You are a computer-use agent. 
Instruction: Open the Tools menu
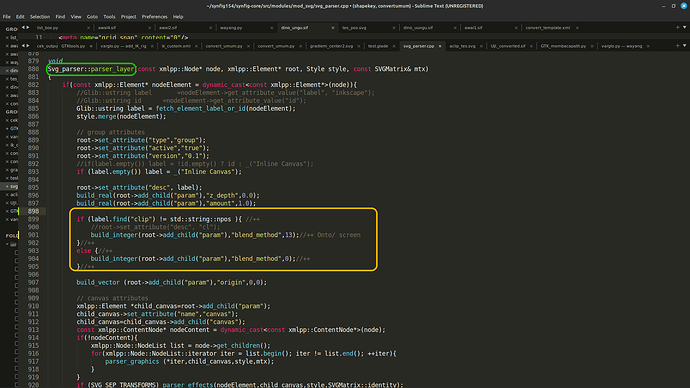(x=109, y=17)
